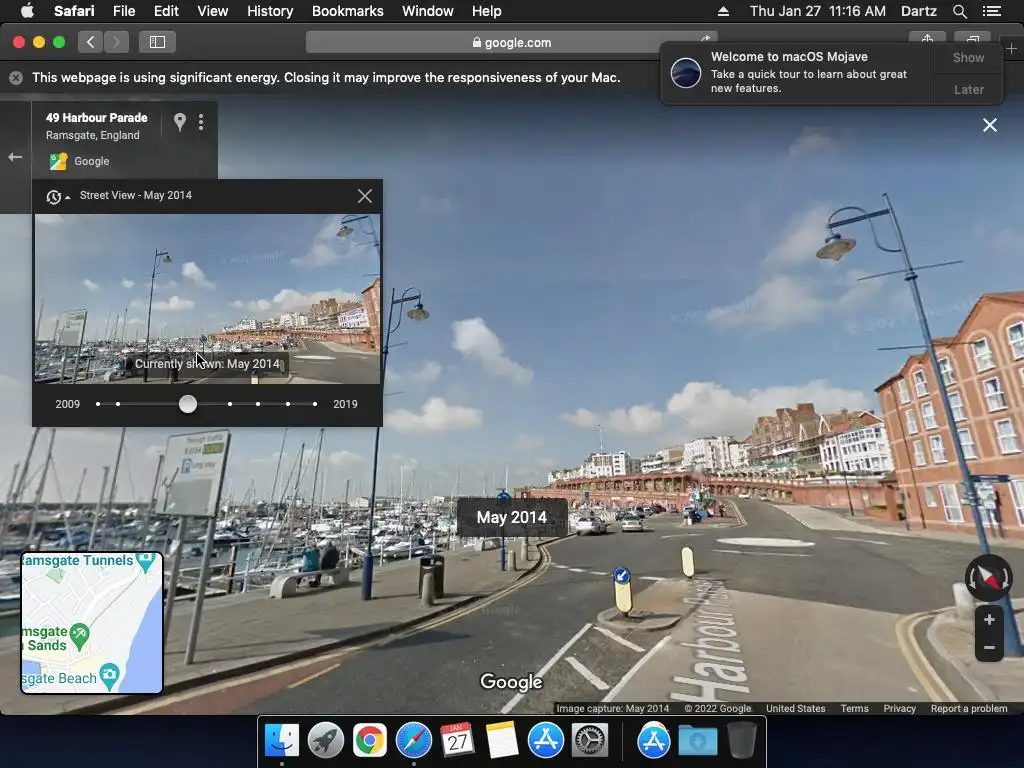Open the Bookmarks menu

pos(347,11)
